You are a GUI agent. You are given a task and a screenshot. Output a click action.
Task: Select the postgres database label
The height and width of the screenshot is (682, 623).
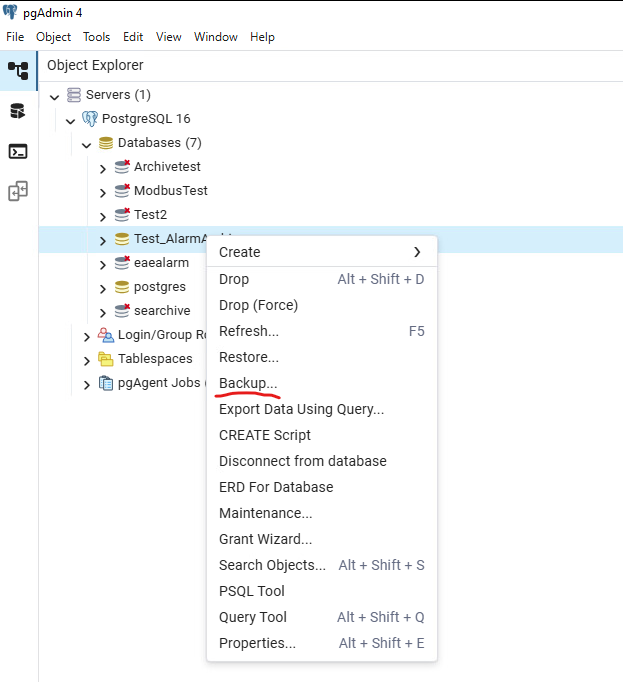160,287
